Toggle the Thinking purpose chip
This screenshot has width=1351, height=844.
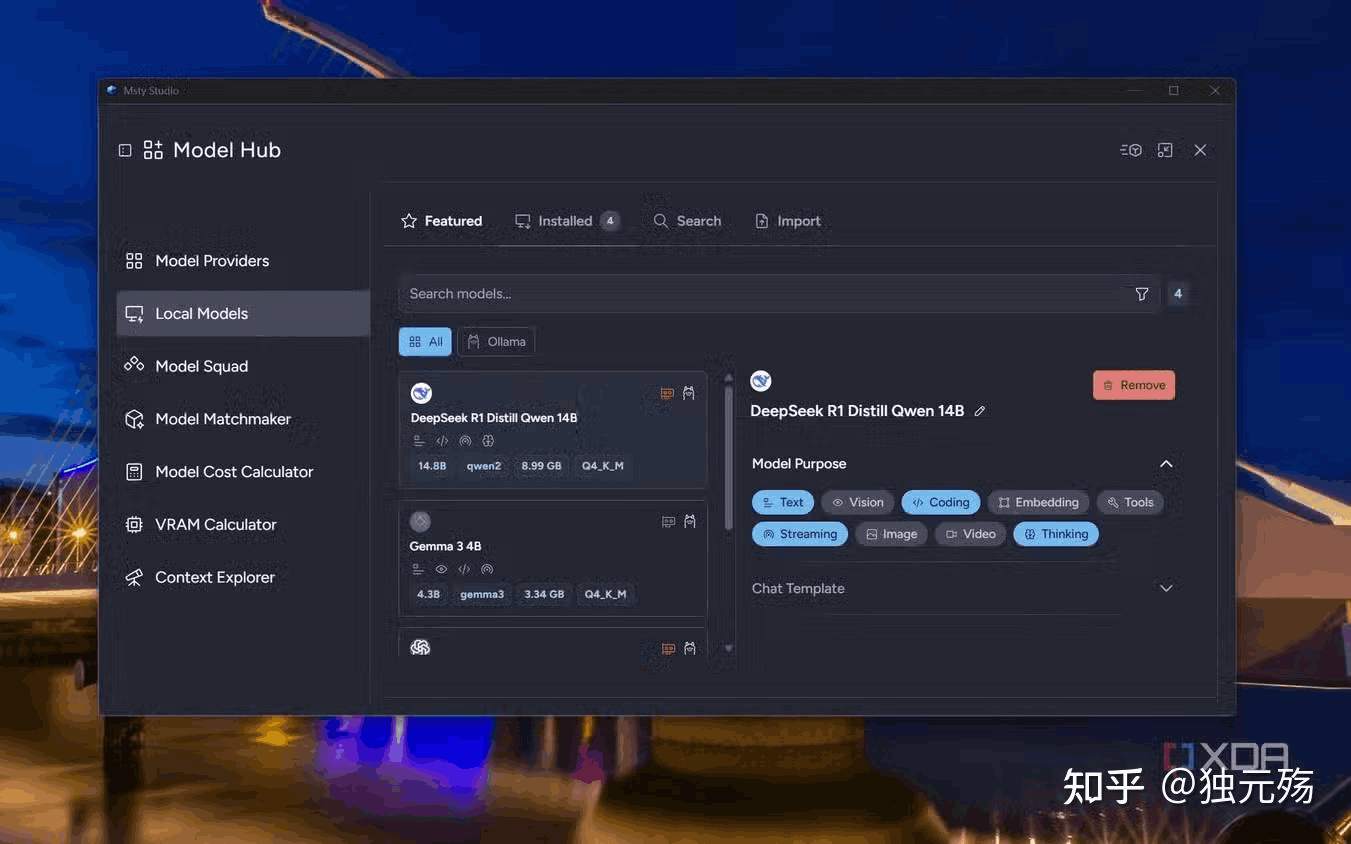point(1056,534)
